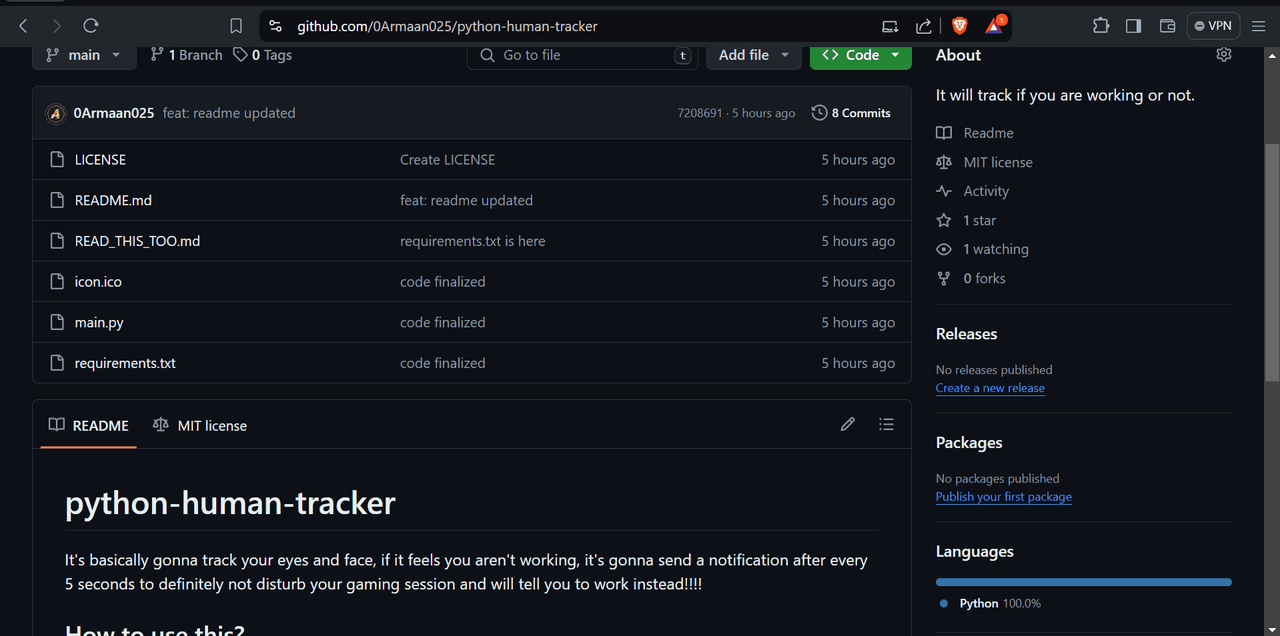Open Brave Shields lion icon
Image resolution: width=1280 pixels, height=636 pixels.
click(x=959, y=26)
